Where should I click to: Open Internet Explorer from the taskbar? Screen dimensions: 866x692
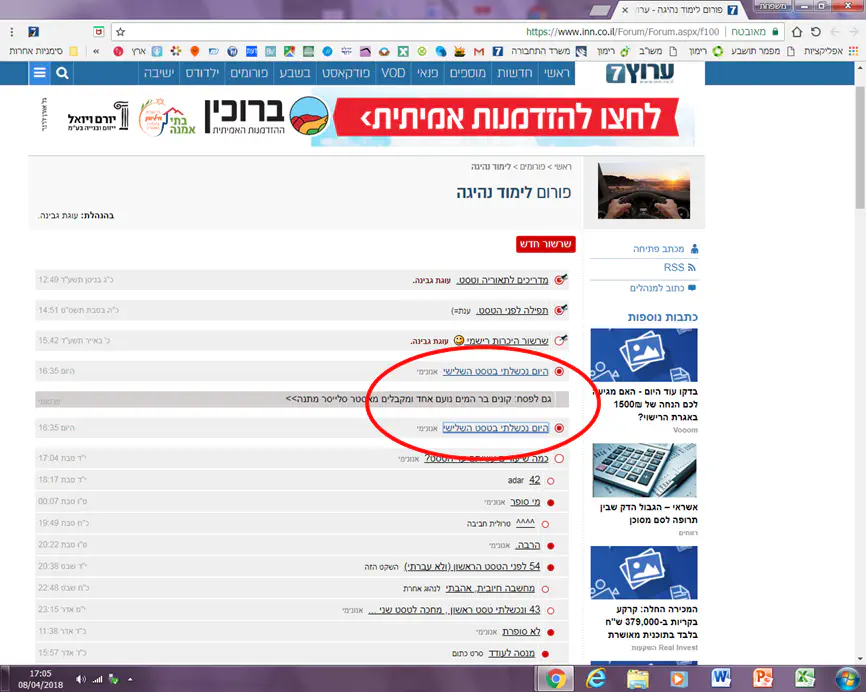coord(594,678)
